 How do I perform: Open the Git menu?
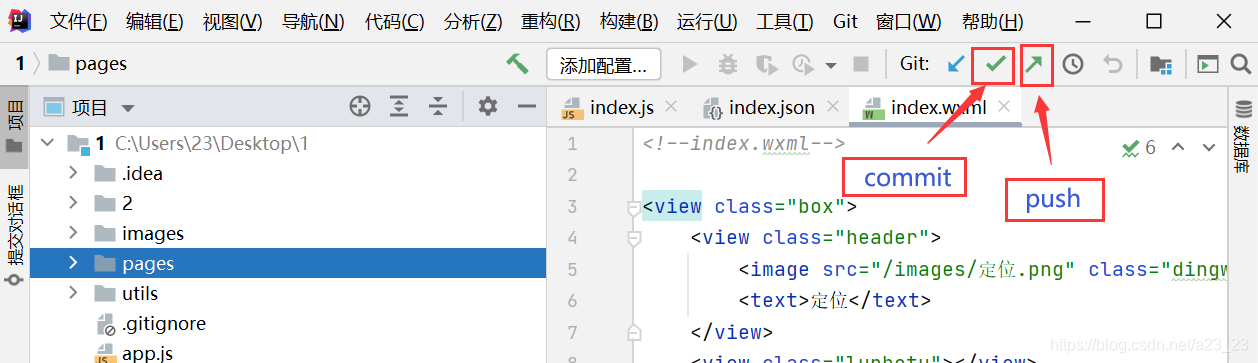[x=846, y=21]
